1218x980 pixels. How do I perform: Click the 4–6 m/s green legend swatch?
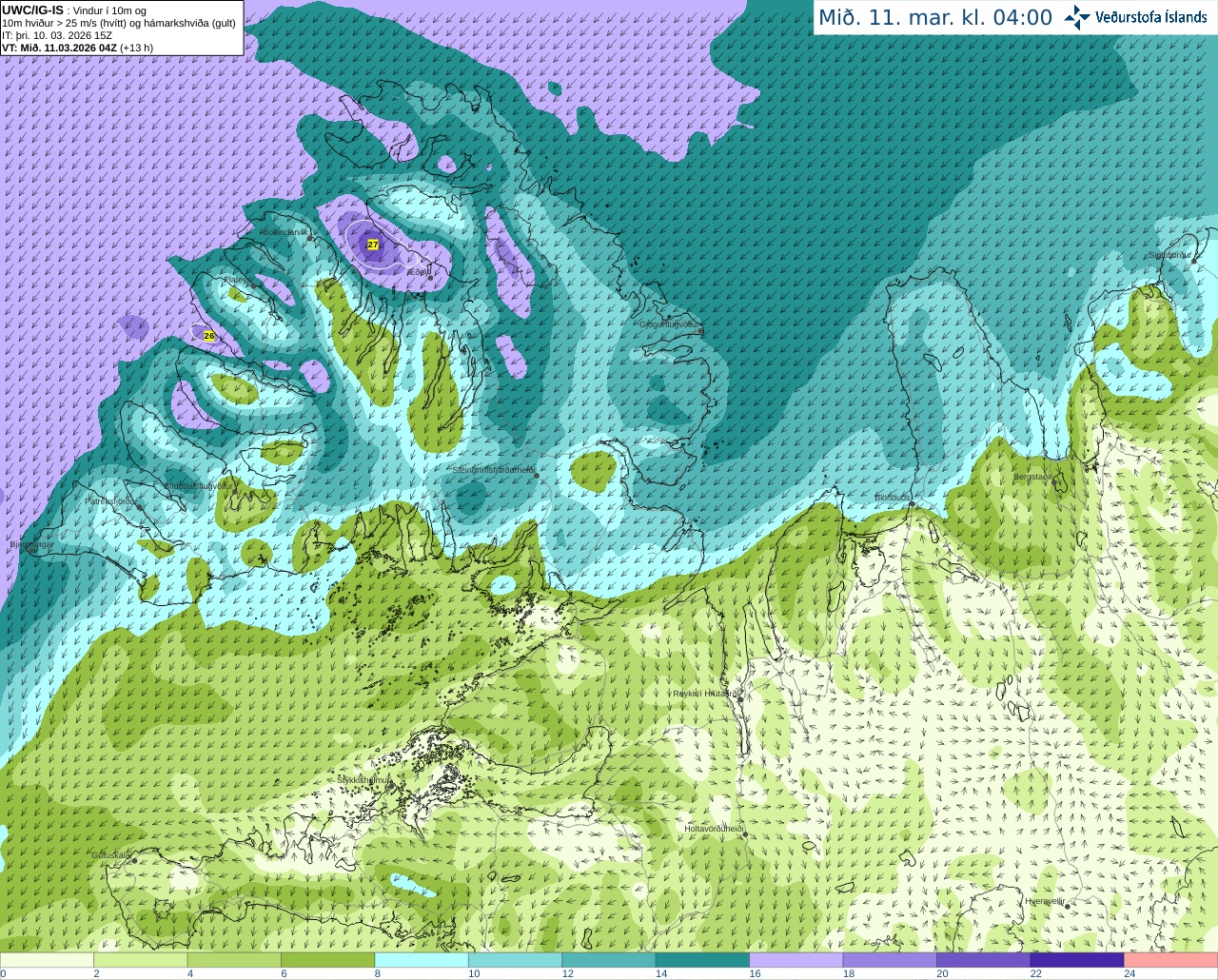coord(234,959)
